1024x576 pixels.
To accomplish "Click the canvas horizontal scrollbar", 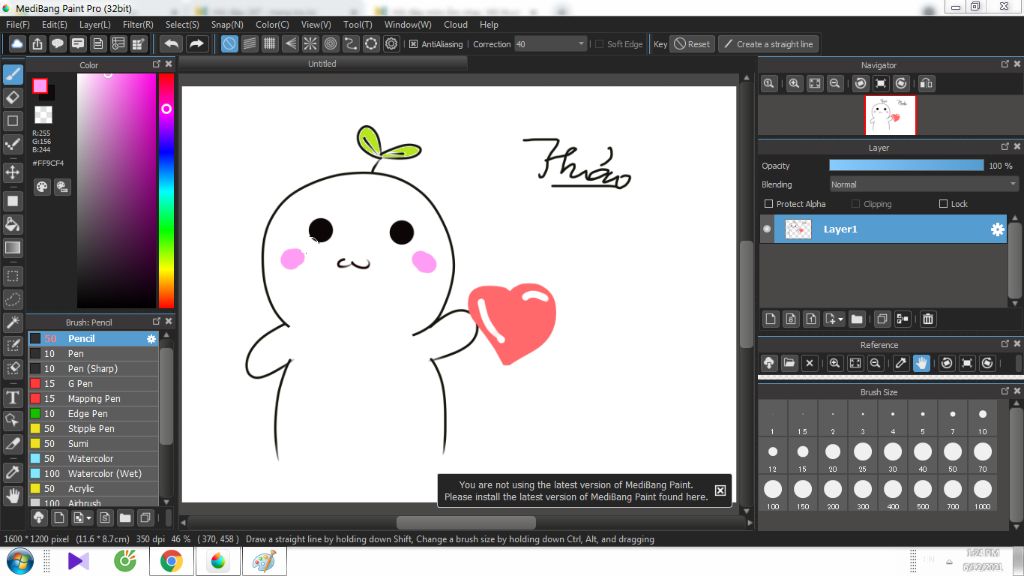I will [466, 522].
